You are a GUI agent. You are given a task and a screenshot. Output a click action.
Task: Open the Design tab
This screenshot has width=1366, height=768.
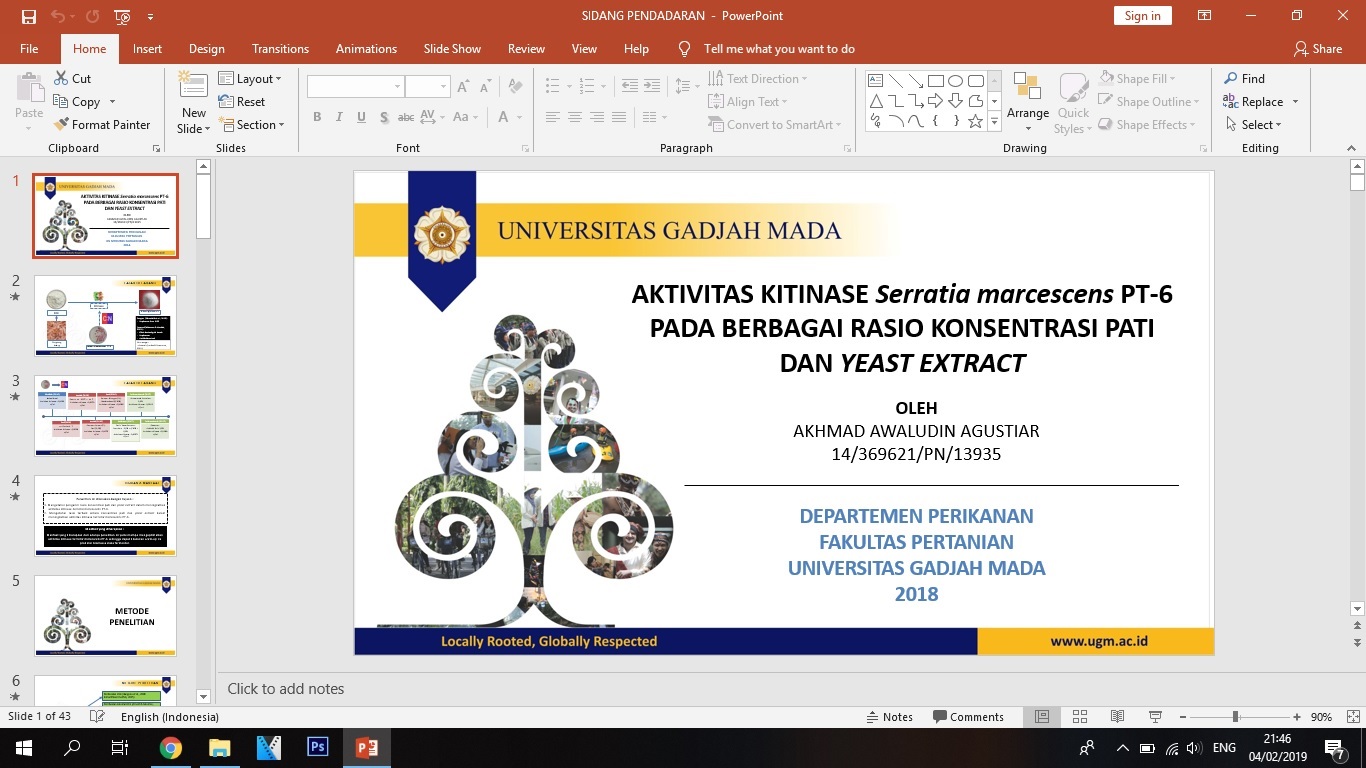tap(207, 49)
